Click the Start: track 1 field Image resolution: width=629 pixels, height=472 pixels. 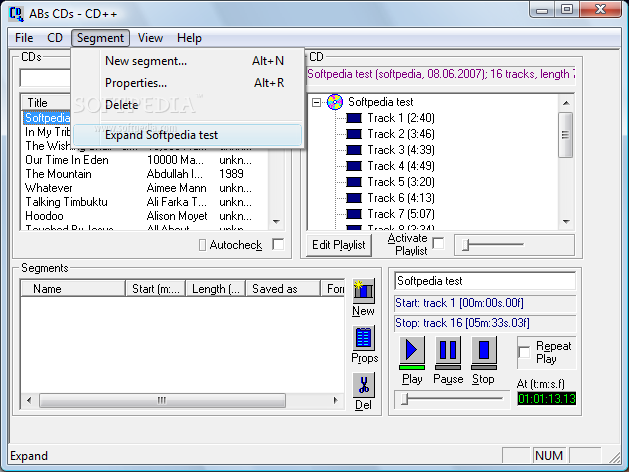[485, 303]
